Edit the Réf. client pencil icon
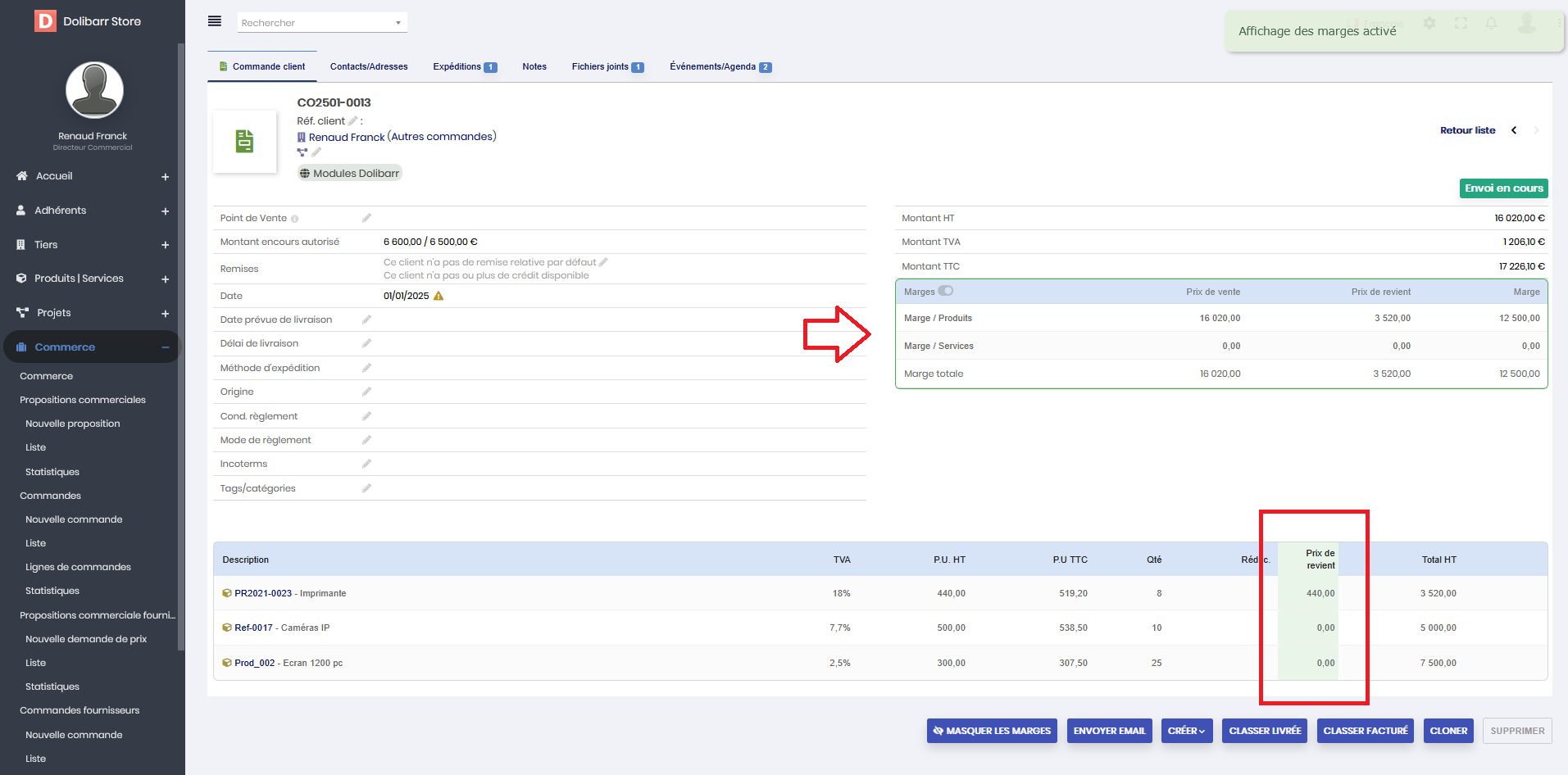1568x775 pixels. click(353, 121)
